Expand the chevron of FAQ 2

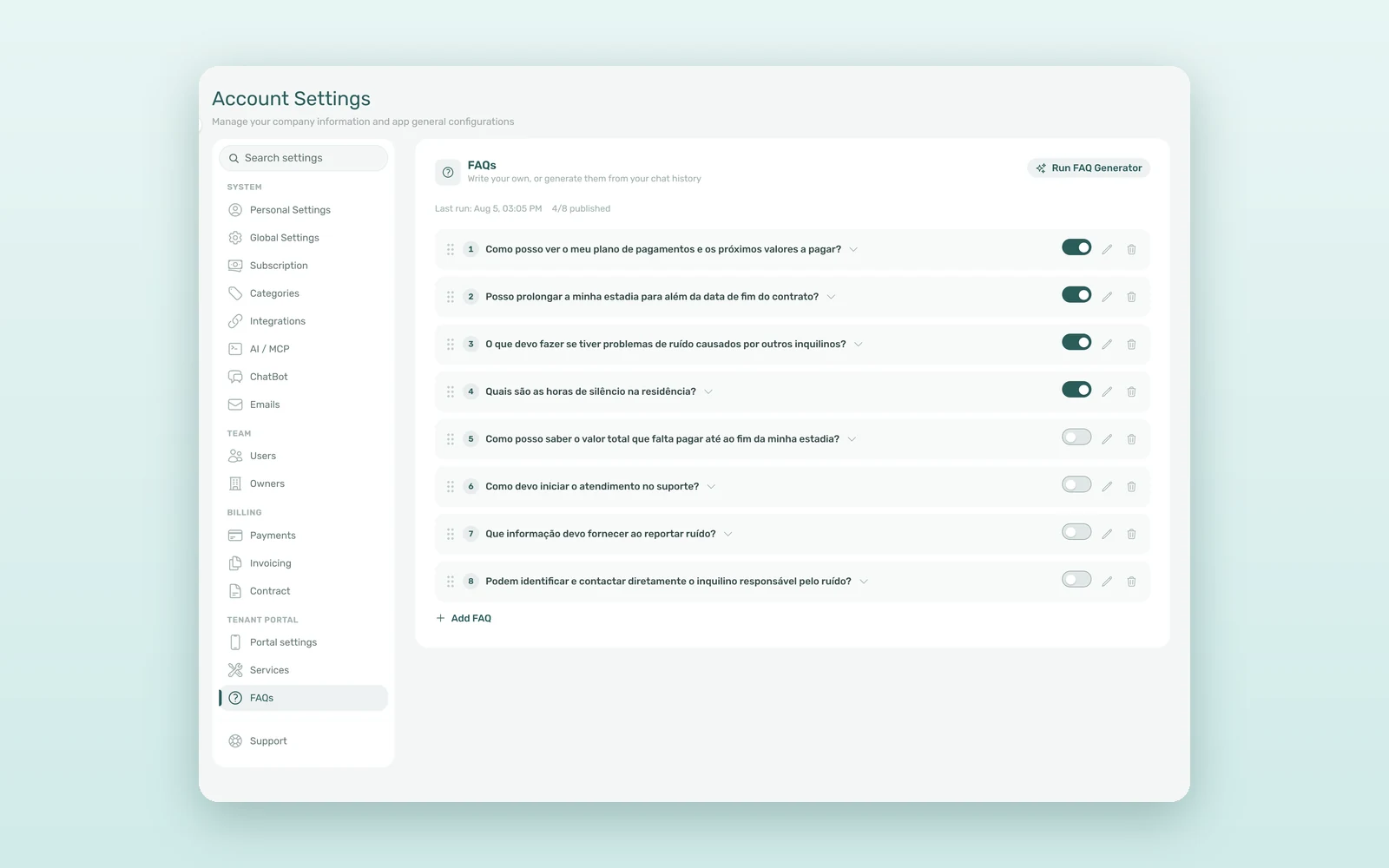tap(831, 297)
